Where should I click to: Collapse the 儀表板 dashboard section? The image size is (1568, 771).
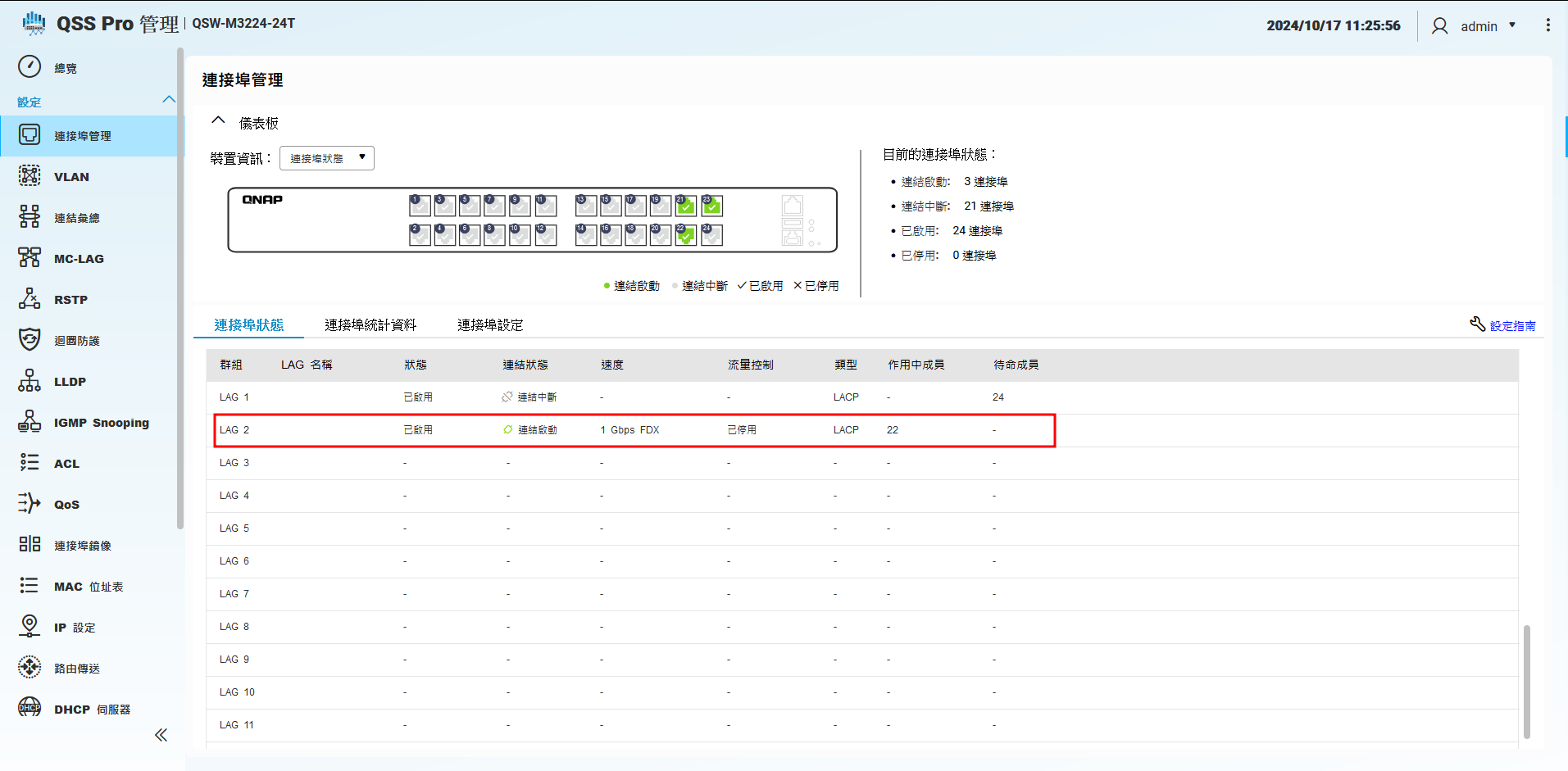218,120
